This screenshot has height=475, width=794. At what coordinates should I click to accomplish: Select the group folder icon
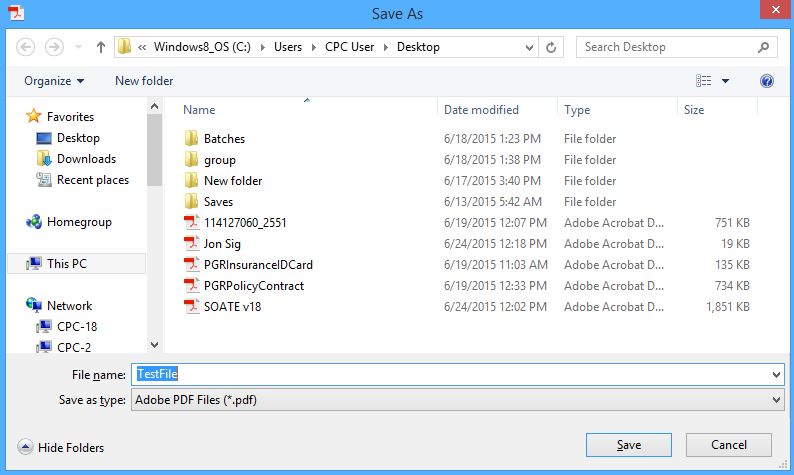[x=191, y=160]
